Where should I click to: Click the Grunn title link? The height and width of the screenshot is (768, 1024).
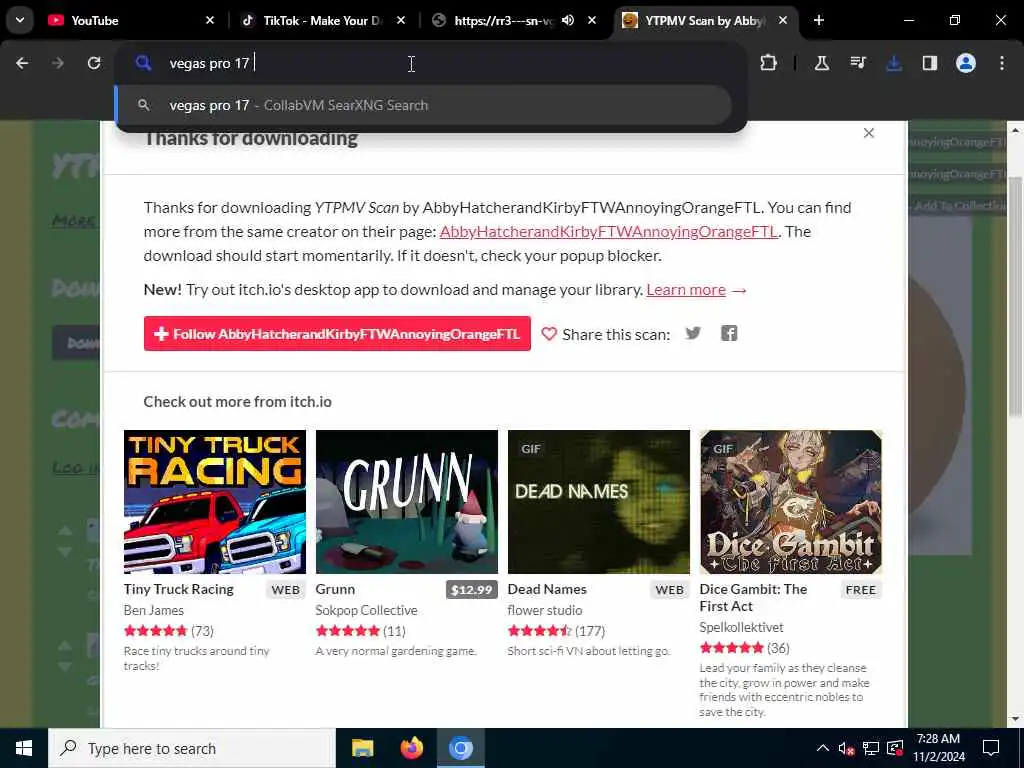(335, 589)
